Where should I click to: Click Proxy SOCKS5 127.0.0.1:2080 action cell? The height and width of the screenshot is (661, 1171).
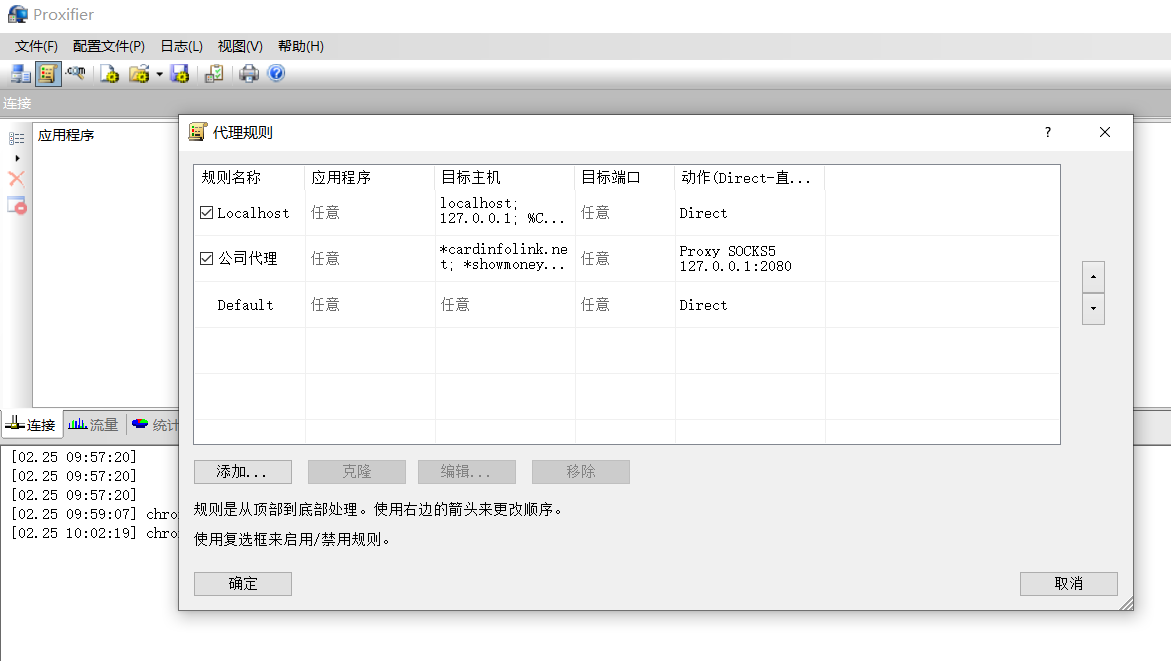point(750,258)
